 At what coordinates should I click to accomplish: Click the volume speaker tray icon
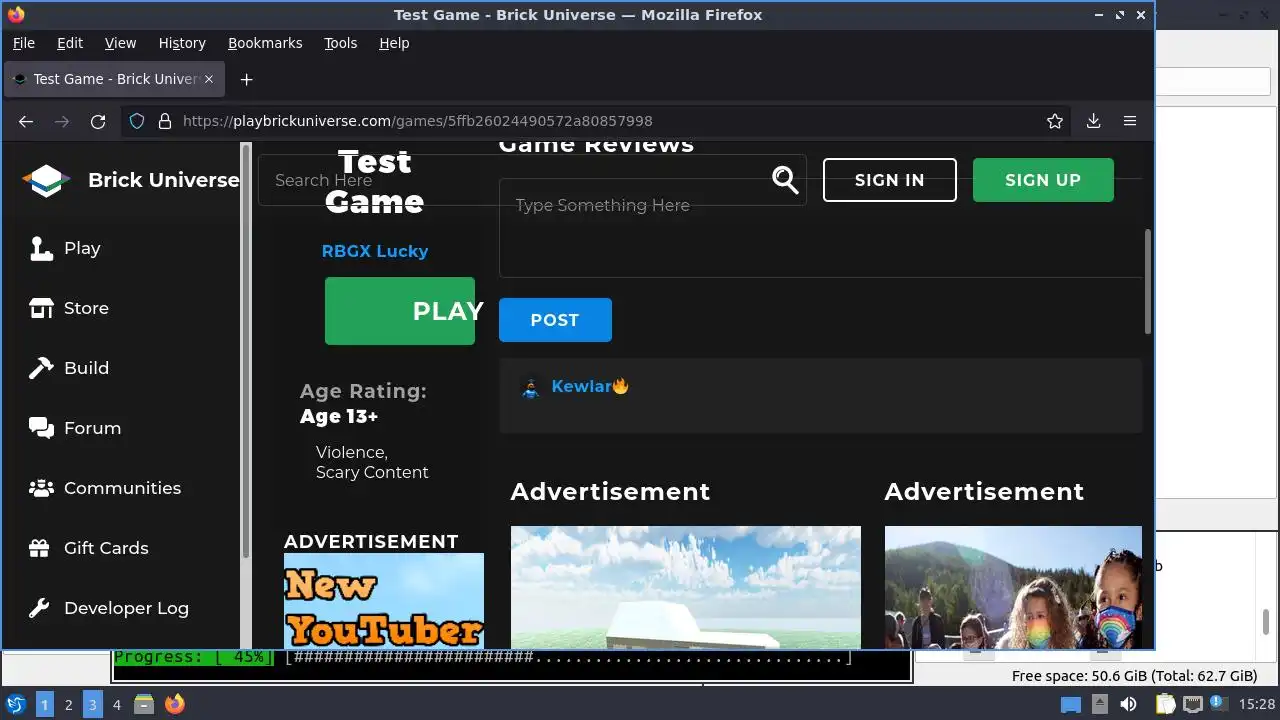click(x=1129, y=704)
